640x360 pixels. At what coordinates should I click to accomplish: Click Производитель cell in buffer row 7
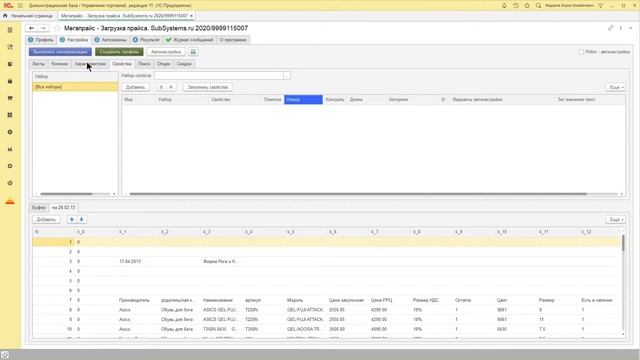click(x=134, y=300)
